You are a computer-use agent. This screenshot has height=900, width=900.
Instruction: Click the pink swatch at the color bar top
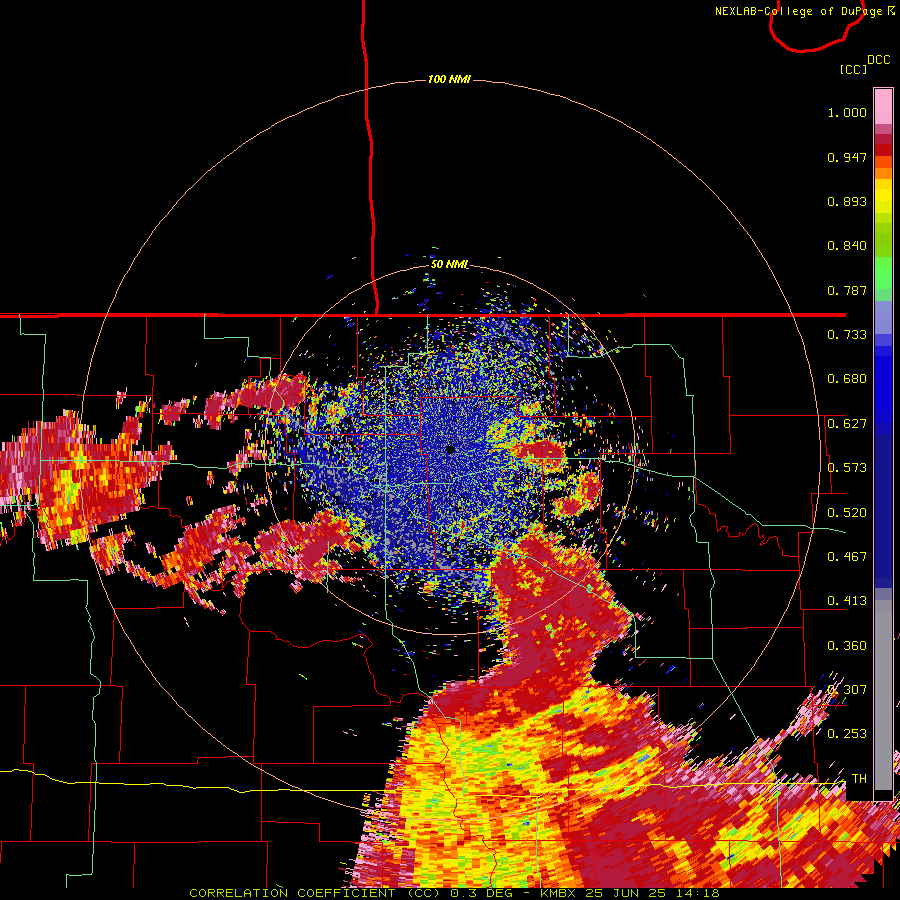coord(883,106)
